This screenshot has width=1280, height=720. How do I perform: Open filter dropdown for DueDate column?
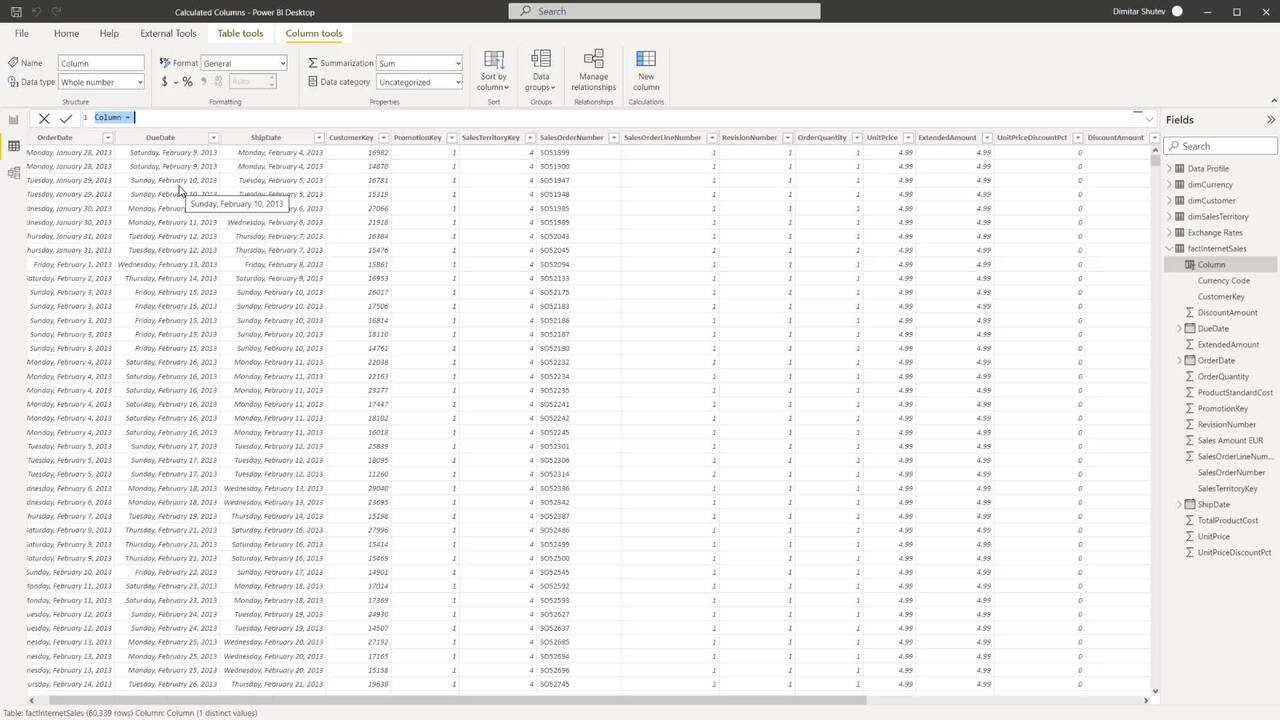click(213, 137)
